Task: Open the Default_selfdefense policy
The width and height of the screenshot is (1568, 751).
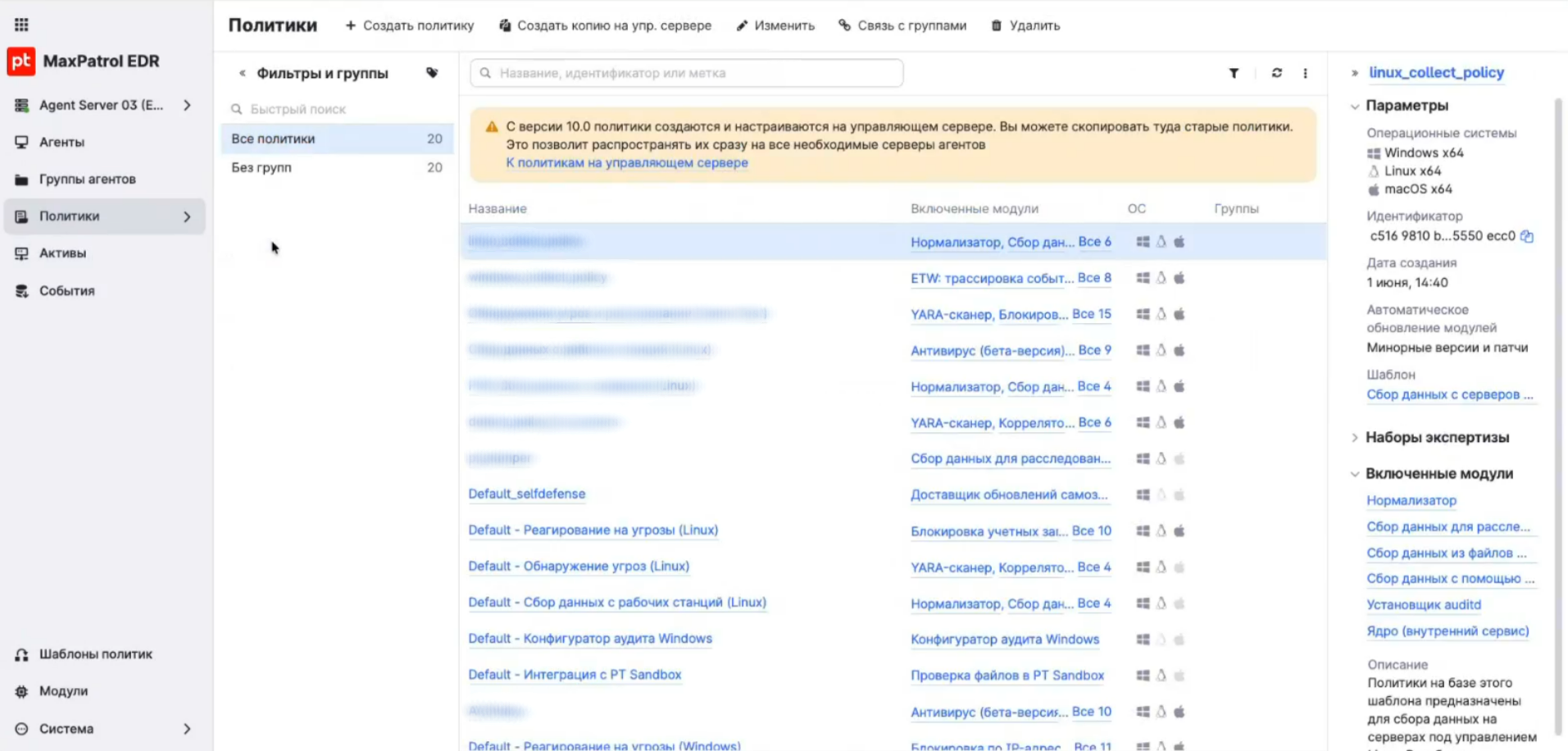Action: (526, 494)
